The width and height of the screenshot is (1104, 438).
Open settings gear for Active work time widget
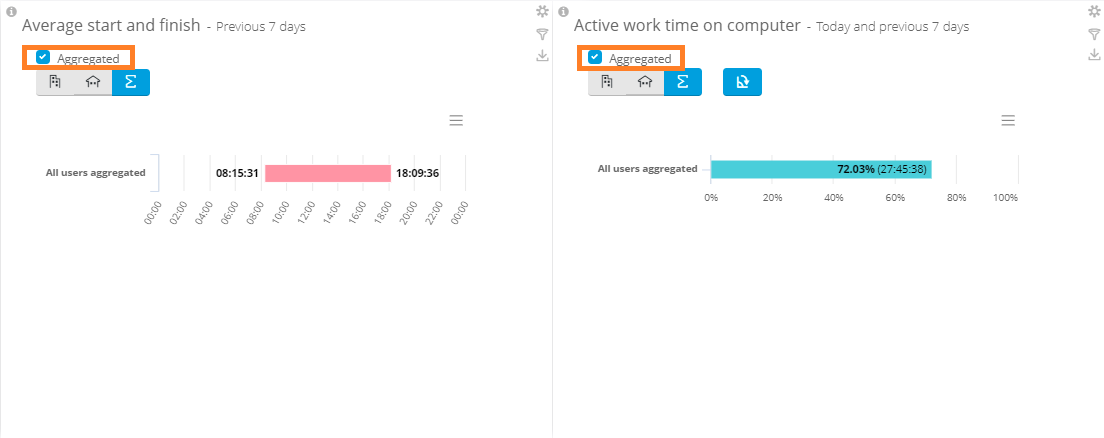tap(1094, 11)
